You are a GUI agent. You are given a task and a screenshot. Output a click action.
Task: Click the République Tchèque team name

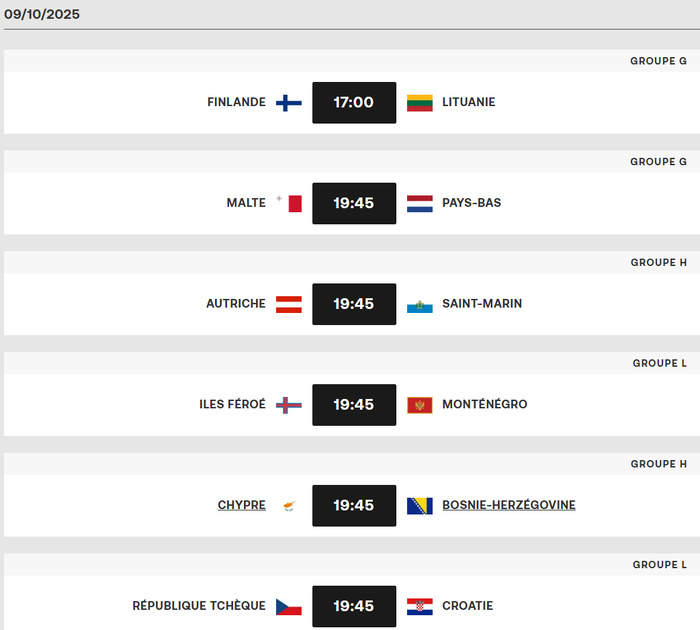199,606
